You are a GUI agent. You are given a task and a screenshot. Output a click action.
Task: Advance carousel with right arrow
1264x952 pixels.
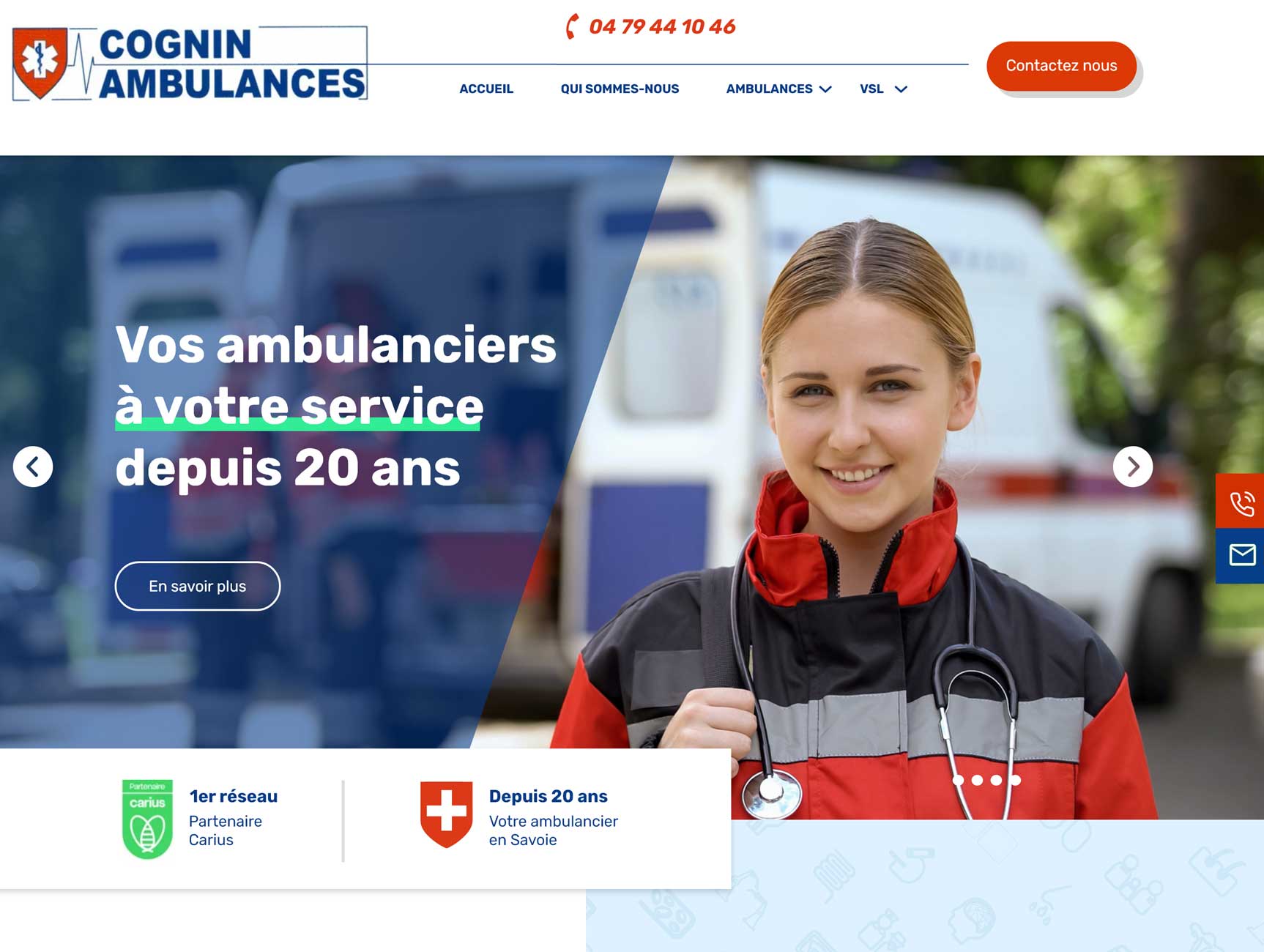coord(1133,466)
